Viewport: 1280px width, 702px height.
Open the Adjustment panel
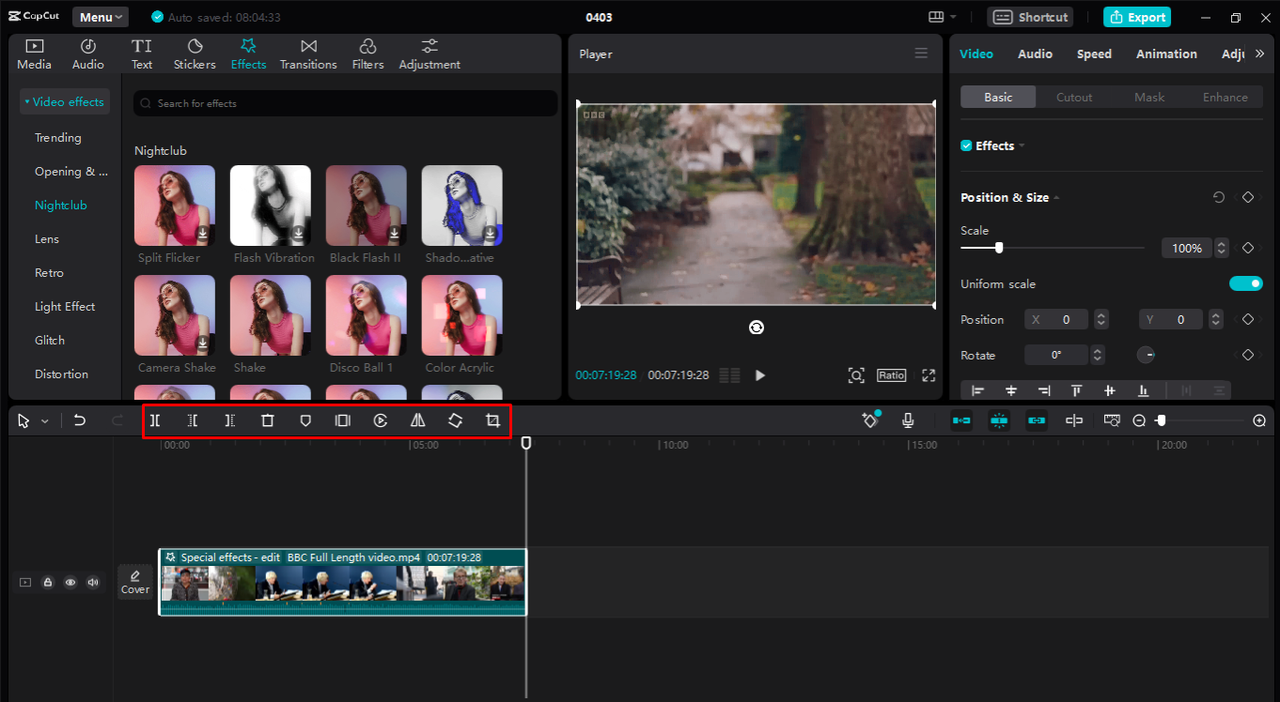click(x=430, y=54)
